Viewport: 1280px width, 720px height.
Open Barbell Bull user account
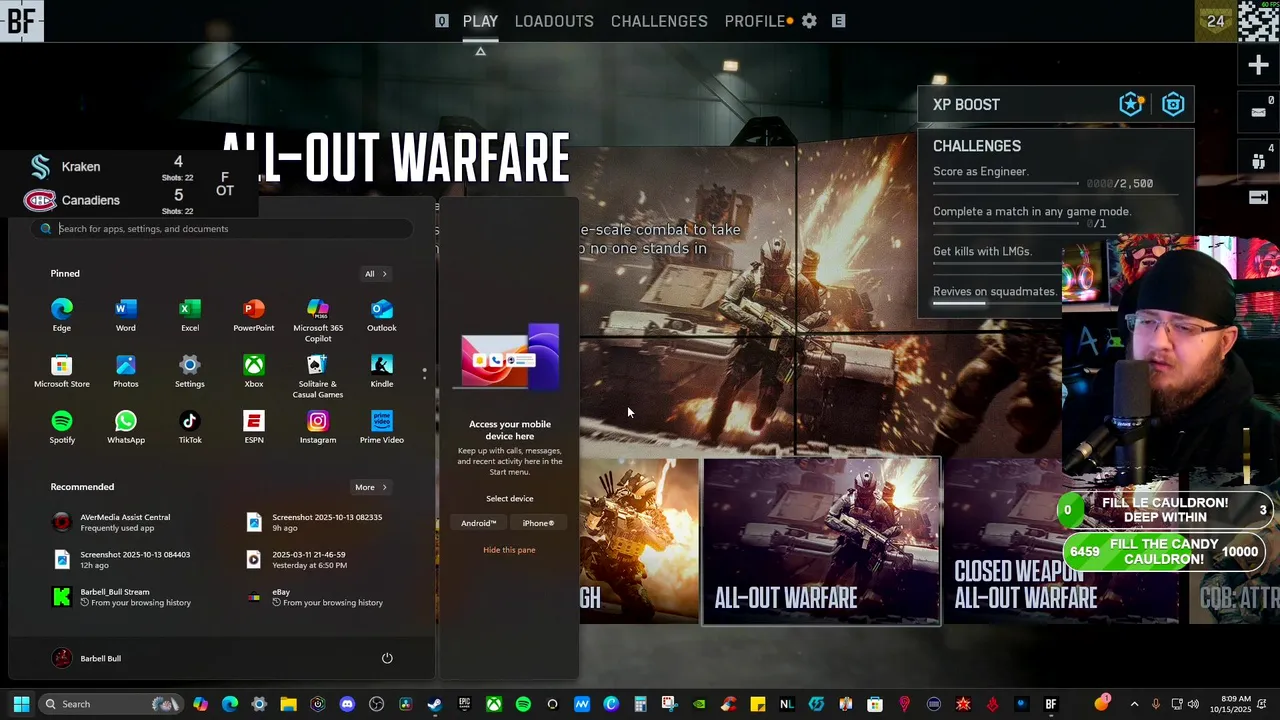point(87,658)
